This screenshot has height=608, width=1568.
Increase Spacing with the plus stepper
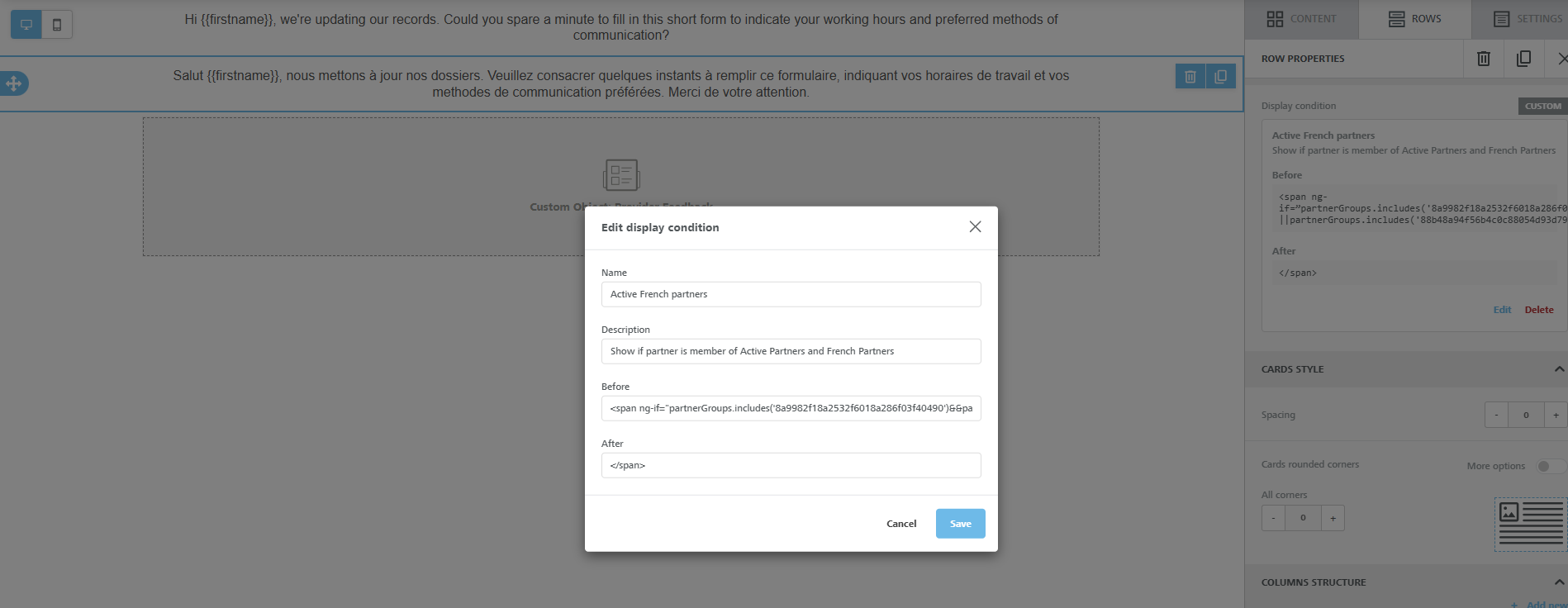1556,414
